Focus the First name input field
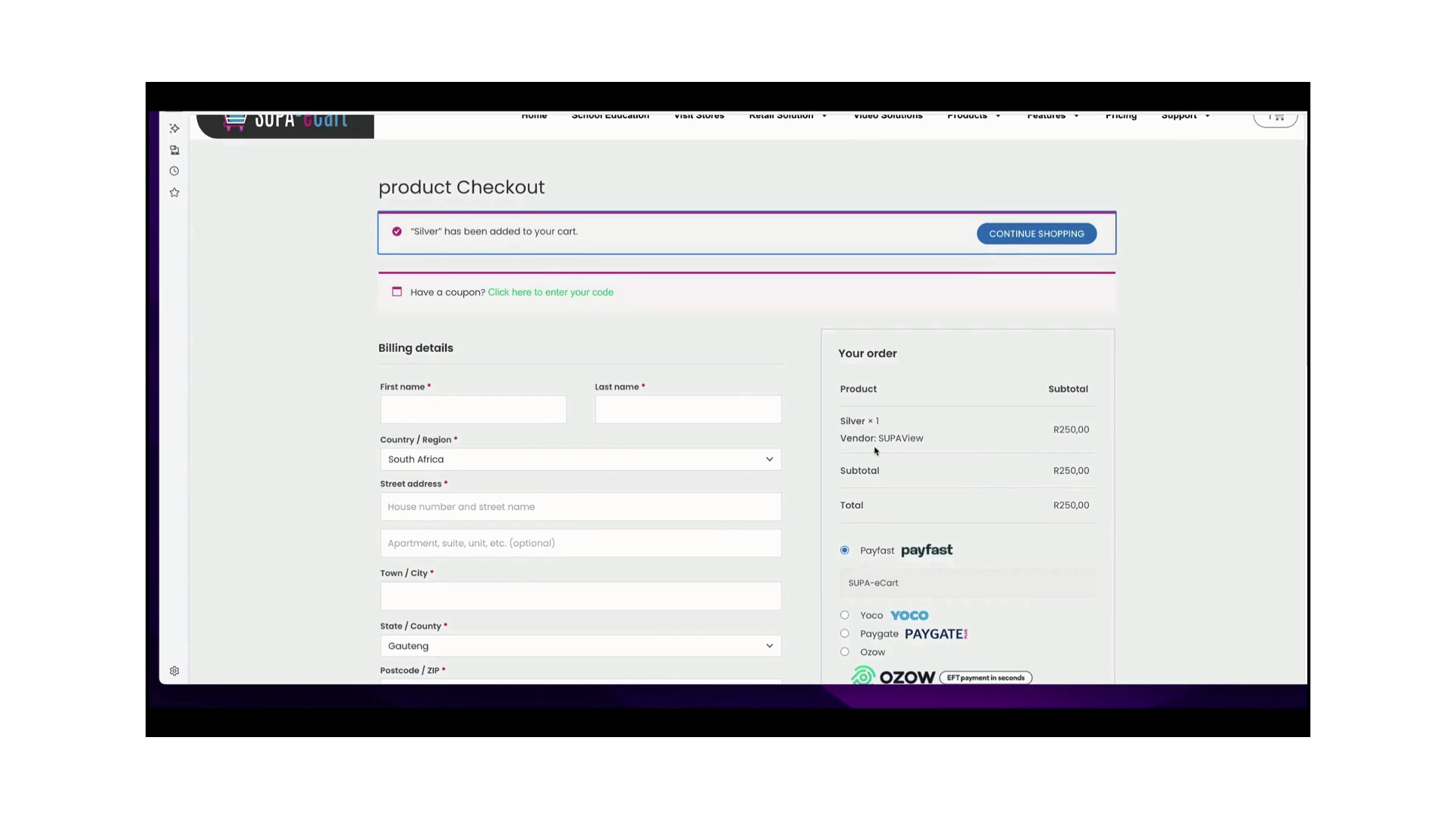The height and width of the screenshot is (819, 1456). 473,409
